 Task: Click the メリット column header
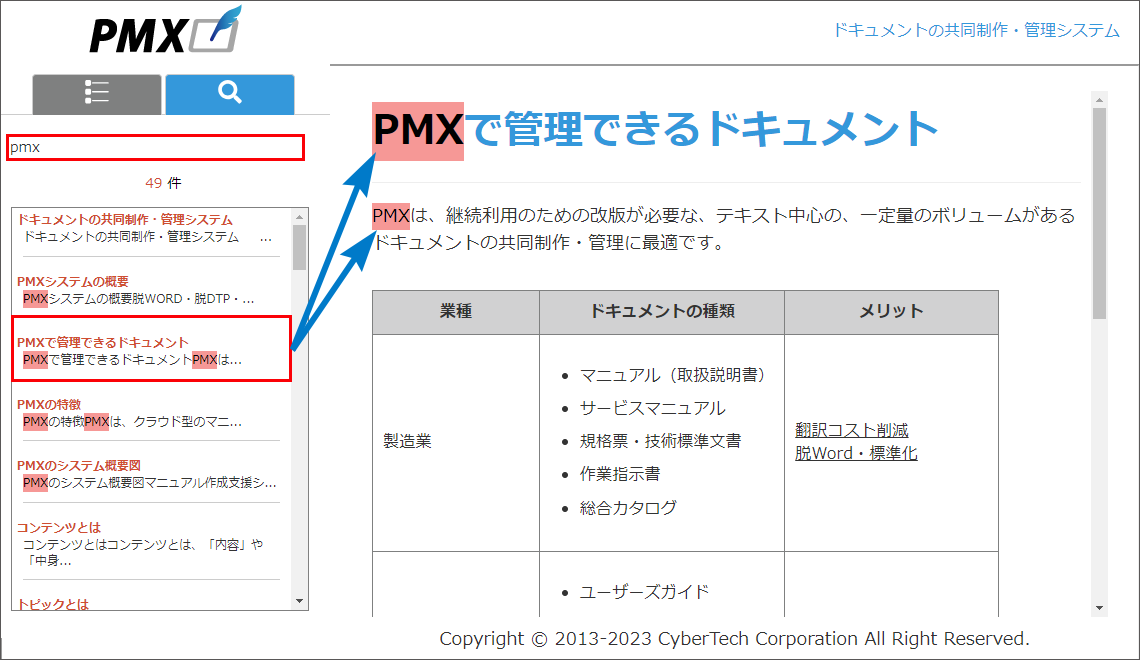pyautogui.click(x=891, y=311)
